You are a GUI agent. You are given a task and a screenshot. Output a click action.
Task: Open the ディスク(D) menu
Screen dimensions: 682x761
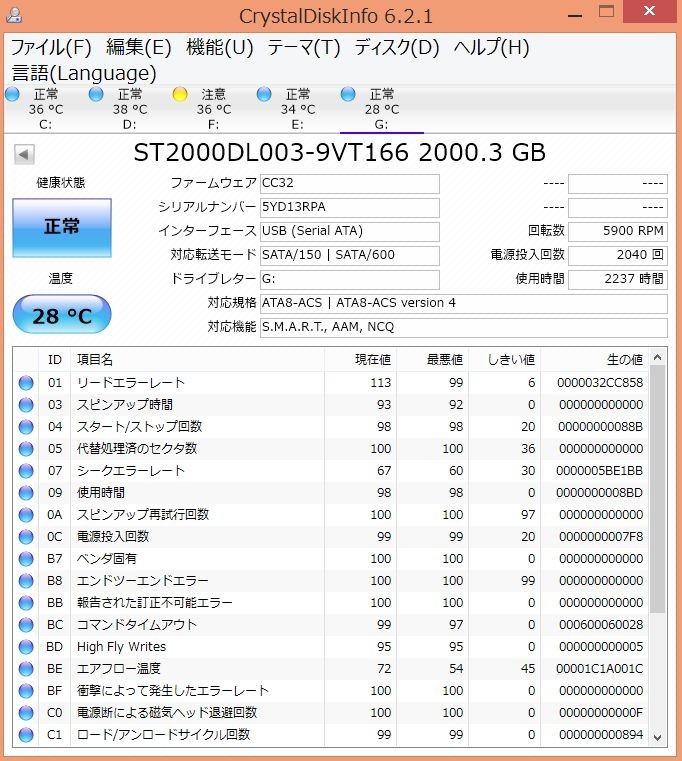tap(397, 48)
